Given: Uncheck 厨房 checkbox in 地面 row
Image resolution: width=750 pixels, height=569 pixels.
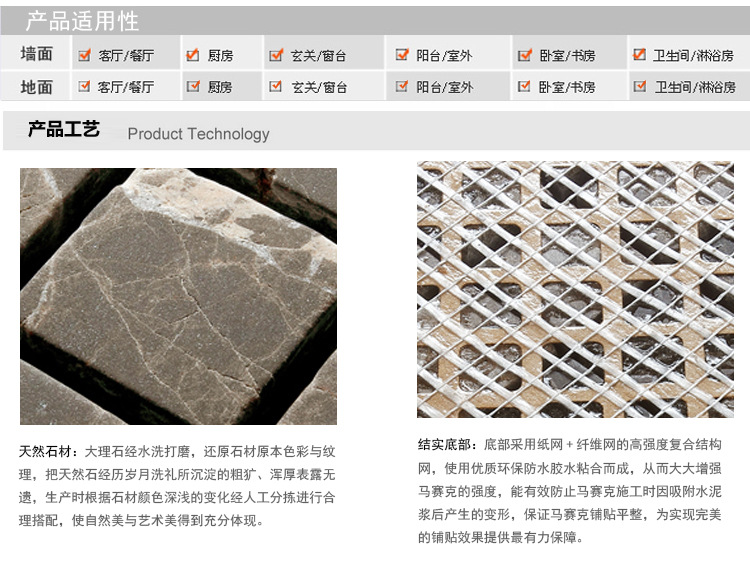Looking at the screenshot, I should click(x=193, y=86).
